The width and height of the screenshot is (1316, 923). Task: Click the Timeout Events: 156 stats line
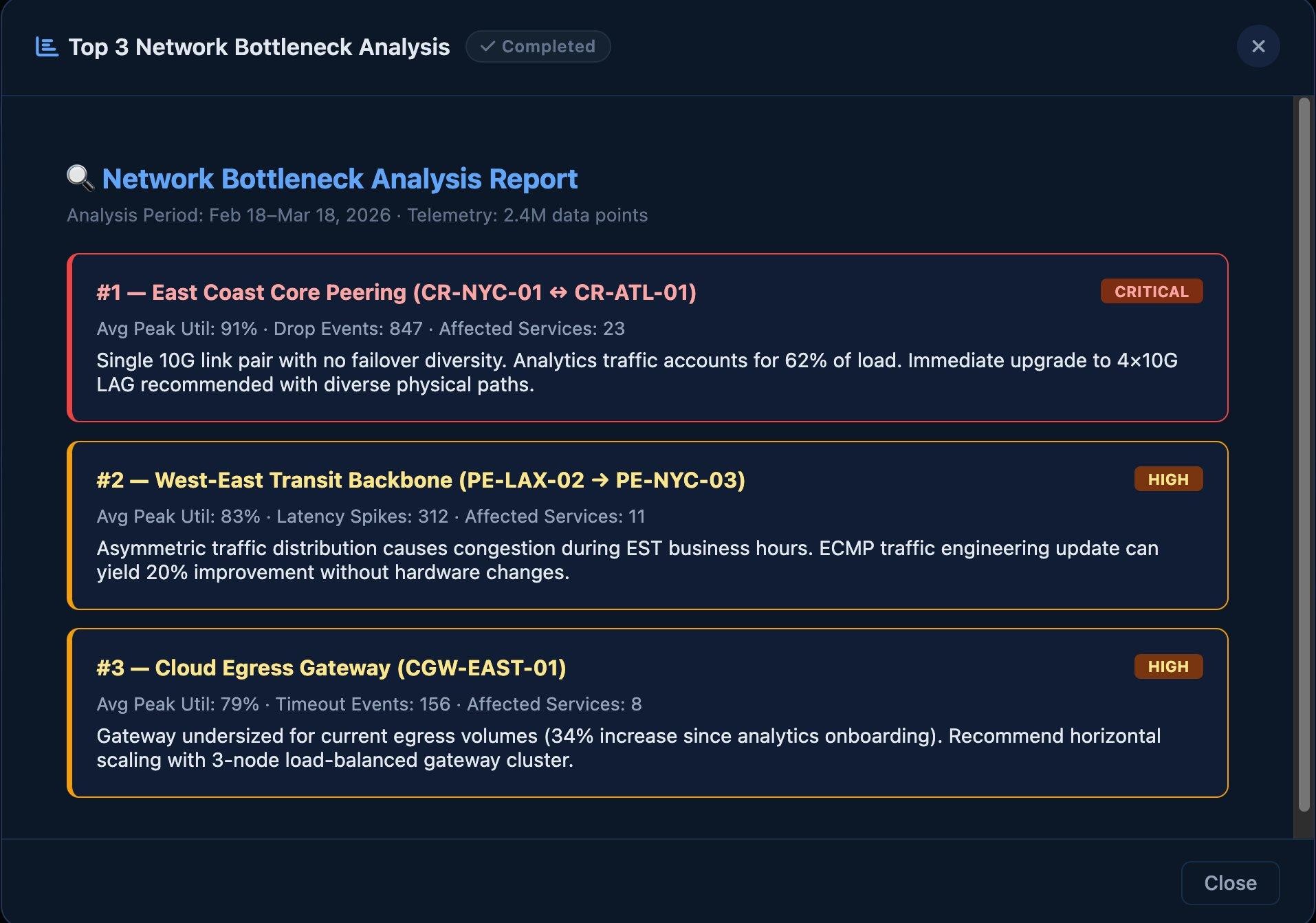(x=369, y=704)
